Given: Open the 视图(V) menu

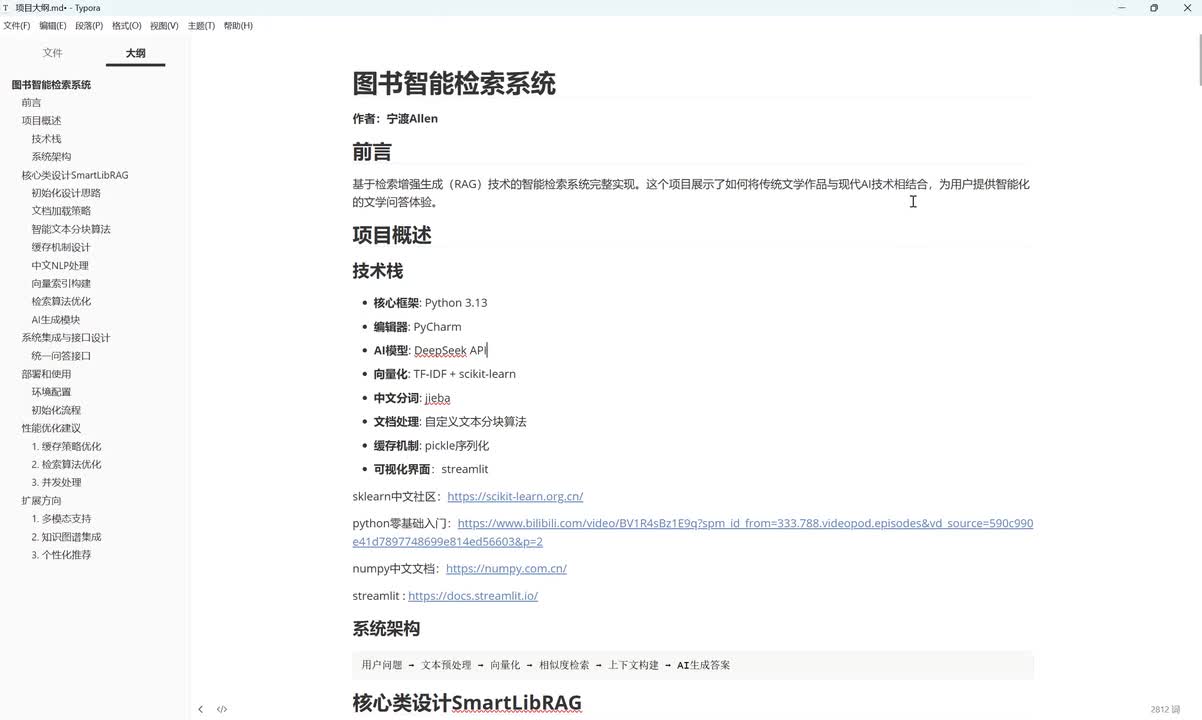Looking at the screenshot, I should (x=164, y=26).
